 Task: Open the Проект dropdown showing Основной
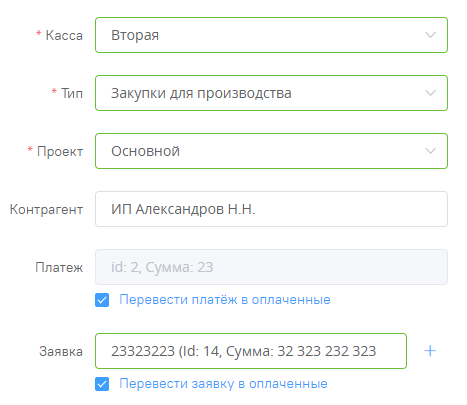271,151
